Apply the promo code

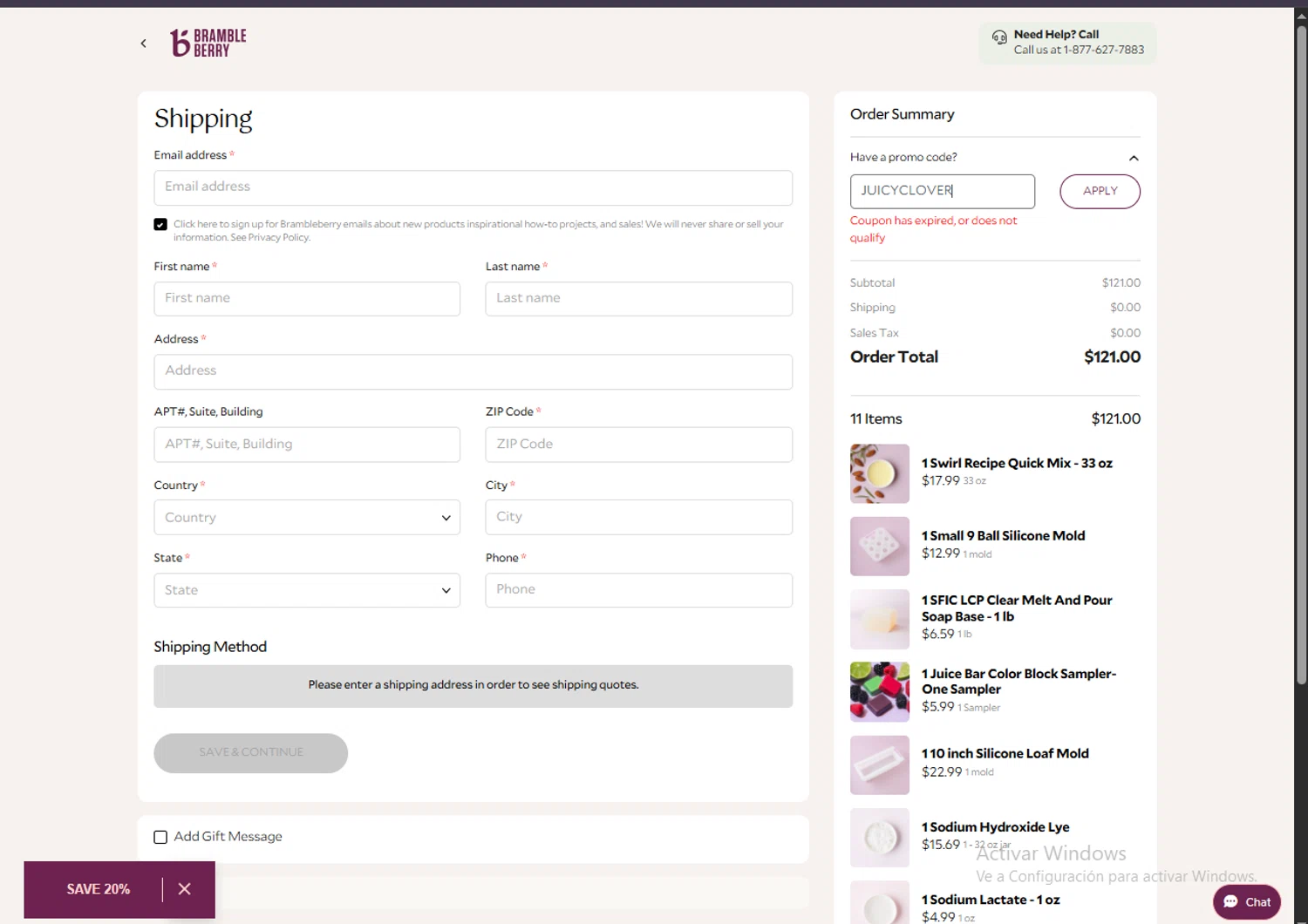click(1100, 191)
